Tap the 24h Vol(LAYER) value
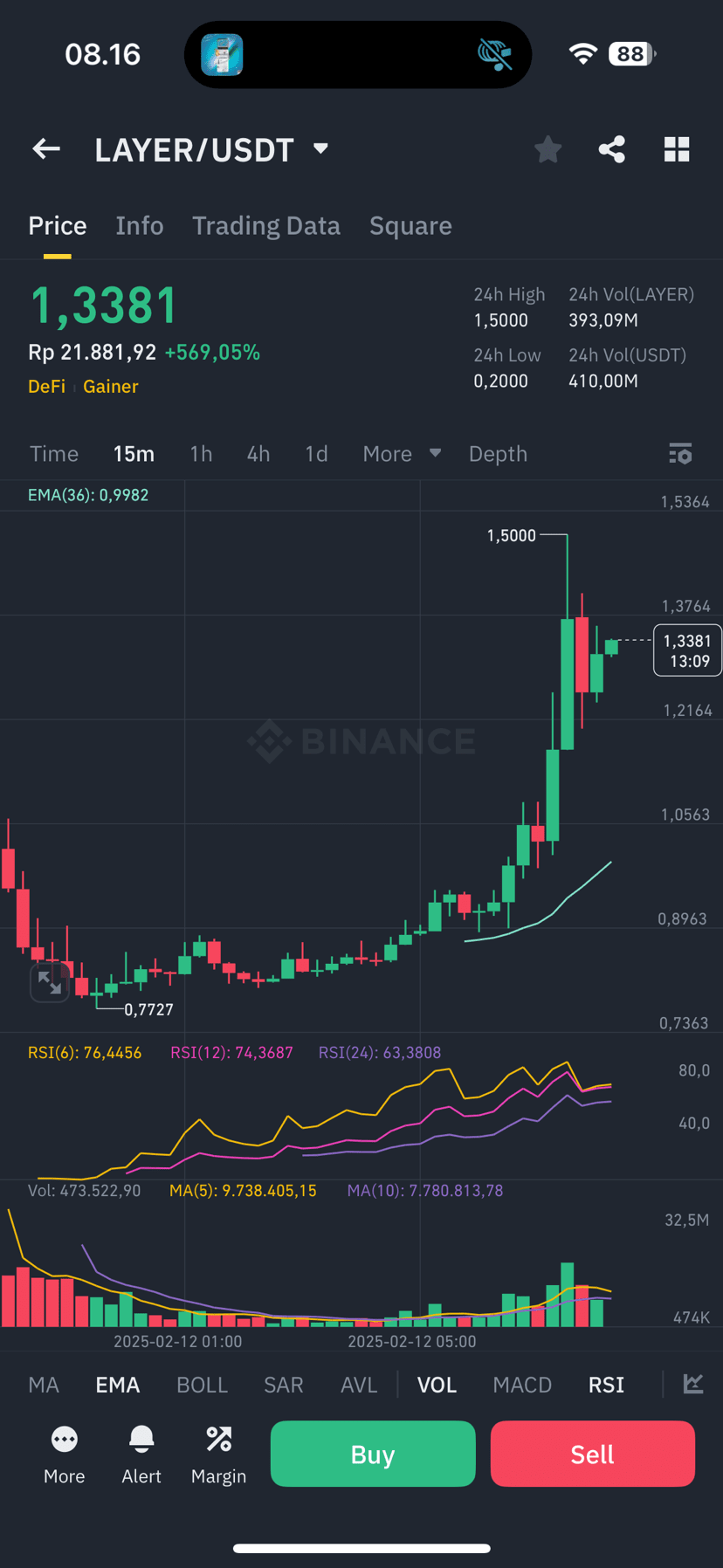 coord(603,320)
